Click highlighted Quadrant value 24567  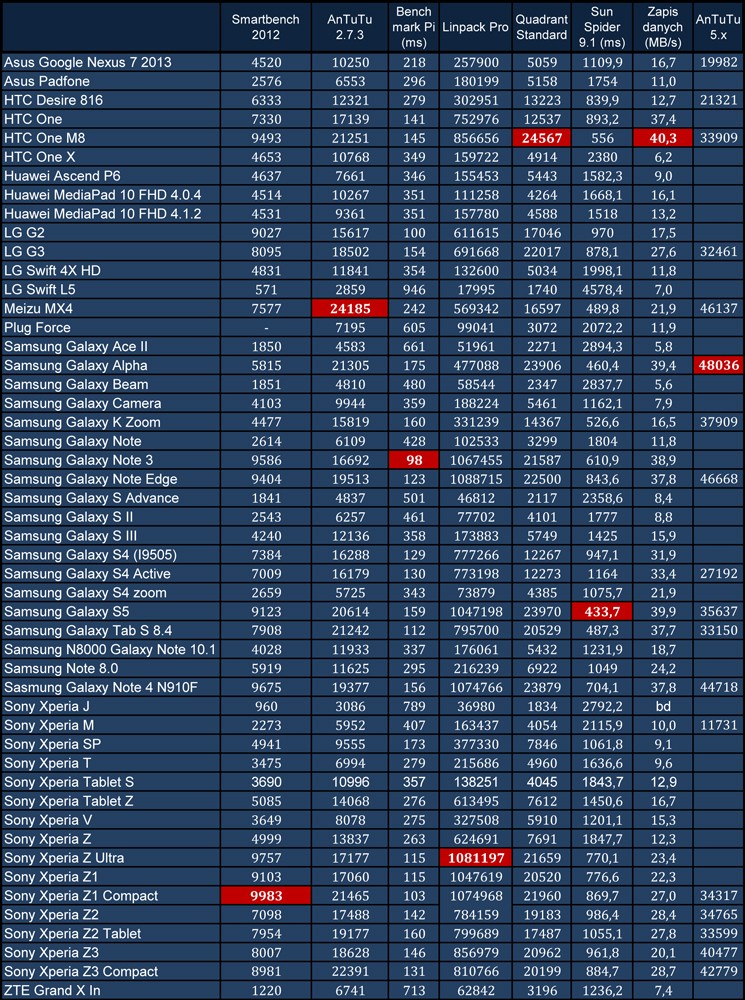[x=542, y=138]
